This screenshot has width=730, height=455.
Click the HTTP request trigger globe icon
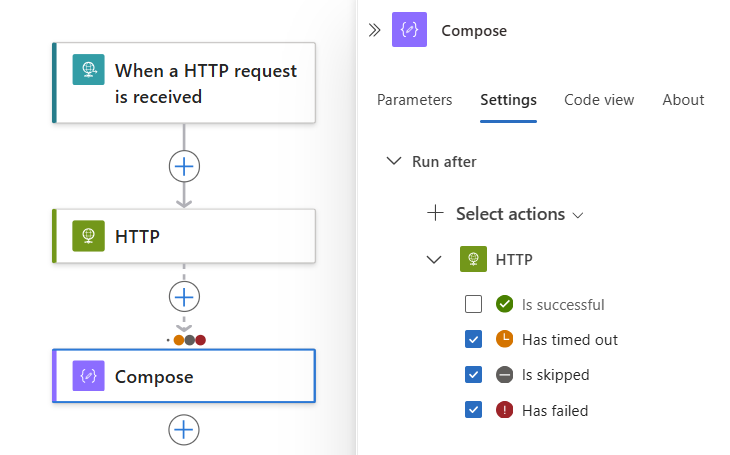(x=88, y=70)
